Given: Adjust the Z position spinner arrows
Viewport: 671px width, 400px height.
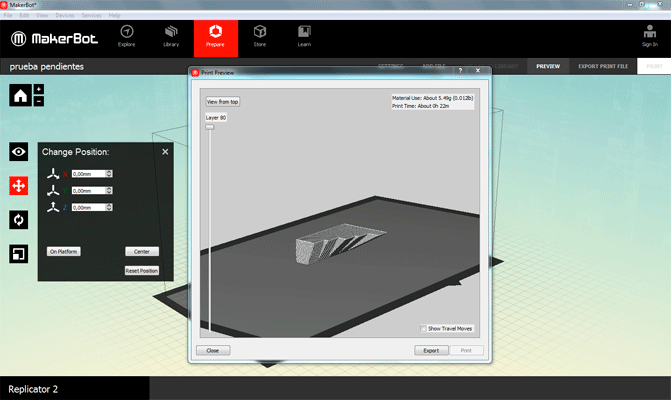Looking at the screenshot, I should click(x=109, y=207).
